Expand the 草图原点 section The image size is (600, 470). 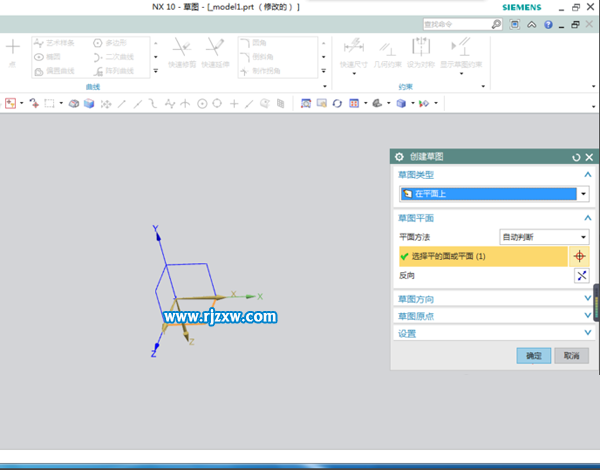(494, 316)
